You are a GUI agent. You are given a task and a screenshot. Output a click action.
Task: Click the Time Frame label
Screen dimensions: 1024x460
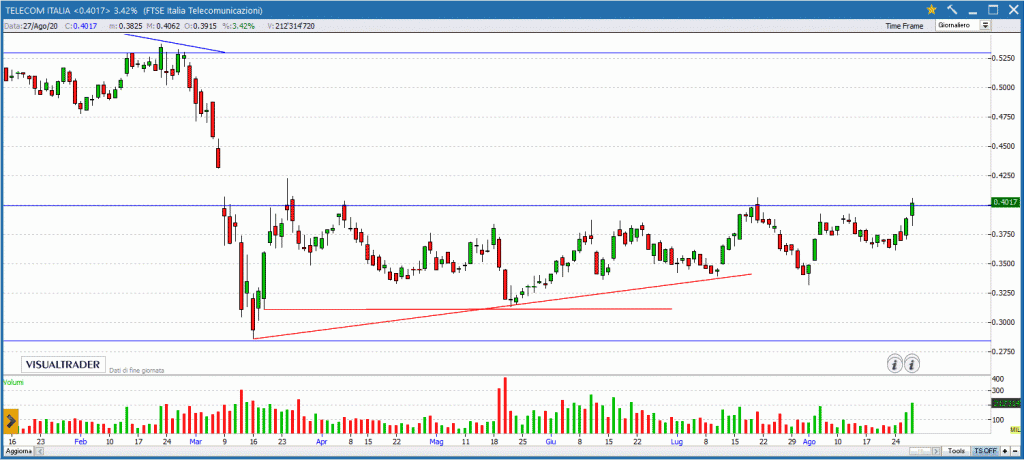[904, 26]
